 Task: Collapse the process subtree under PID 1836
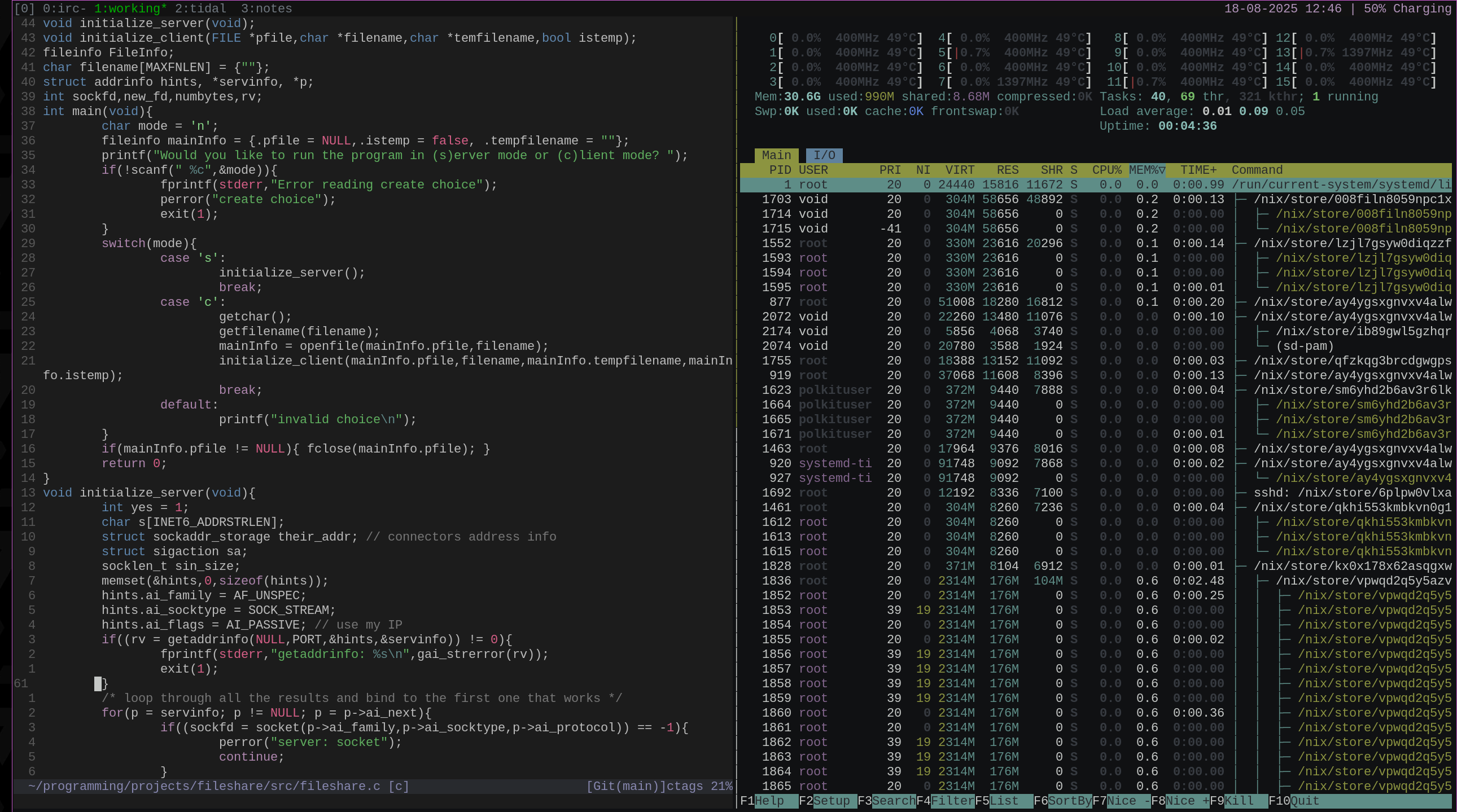pyautogui.click(x=778, y=580)
